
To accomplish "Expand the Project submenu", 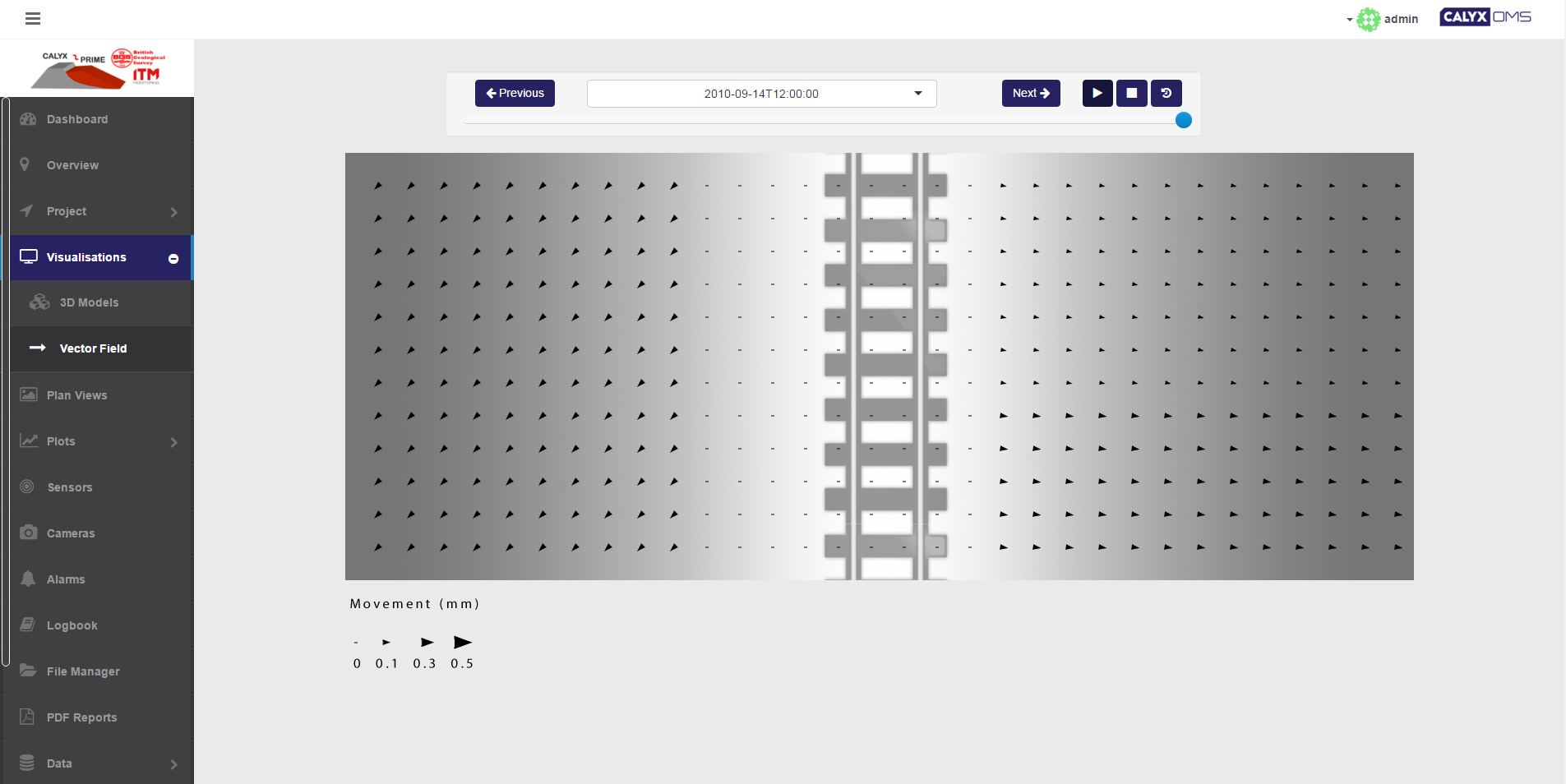I will [x=173, y=212].
